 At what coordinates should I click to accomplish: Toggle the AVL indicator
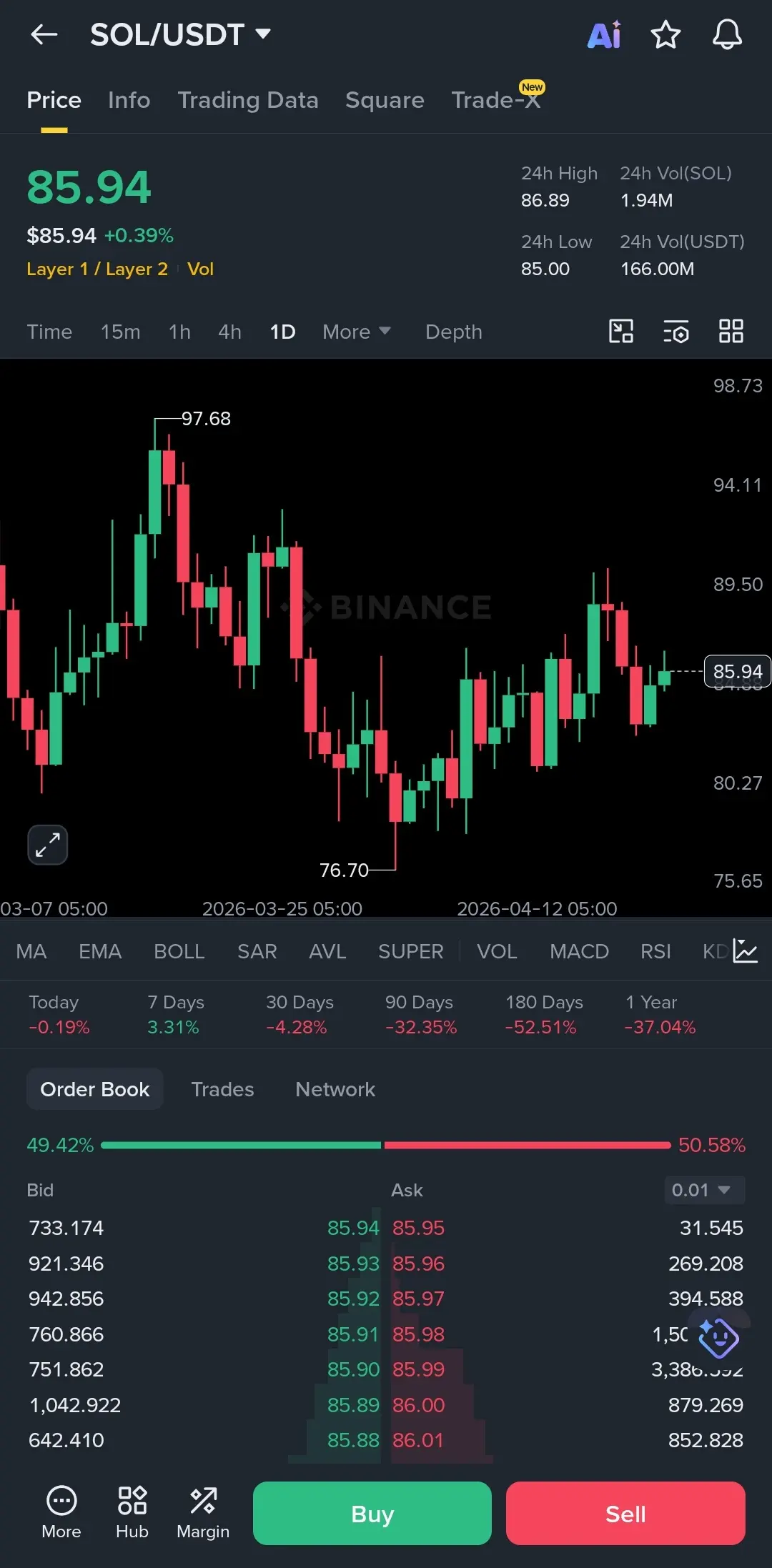coord(327,951)
